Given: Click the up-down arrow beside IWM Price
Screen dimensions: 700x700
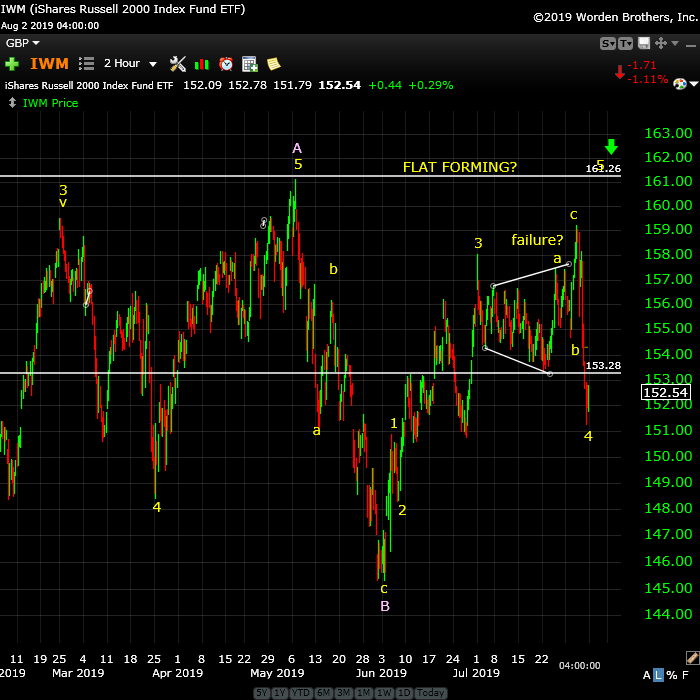Looking at the screenshot, I should [12, 103].
